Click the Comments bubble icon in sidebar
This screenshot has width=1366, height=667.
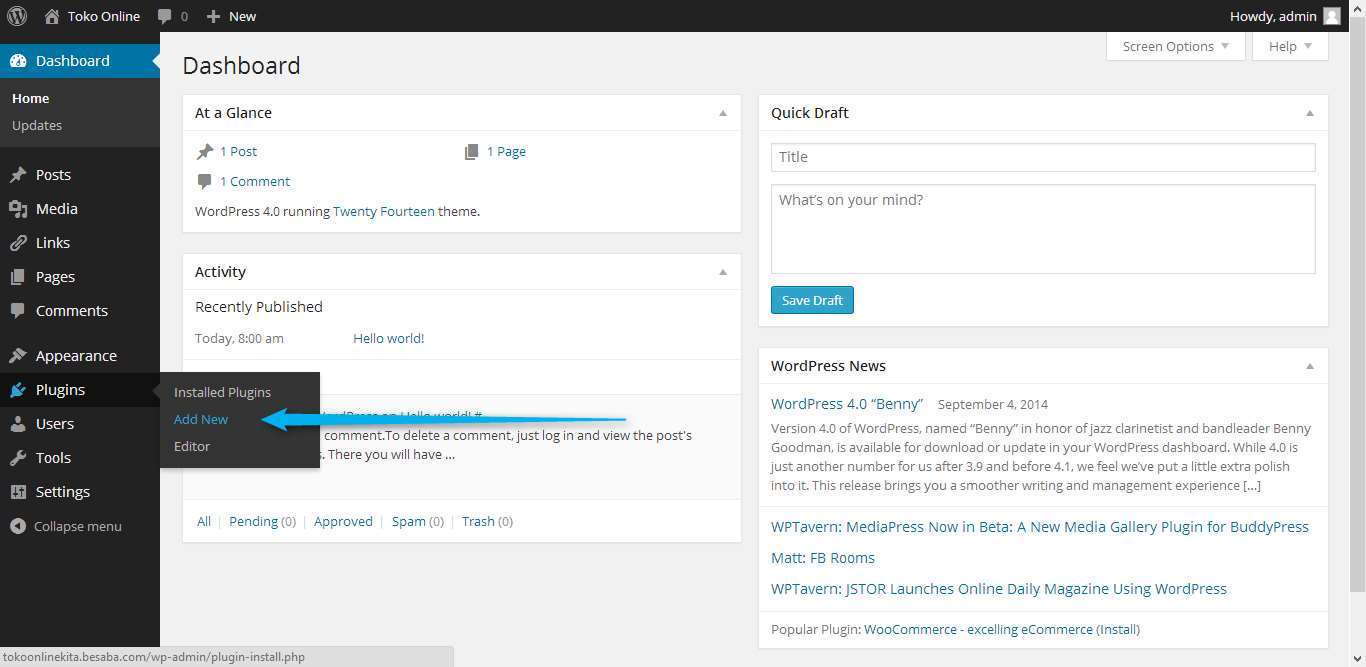pyautogui.click(x=18, y=311)
